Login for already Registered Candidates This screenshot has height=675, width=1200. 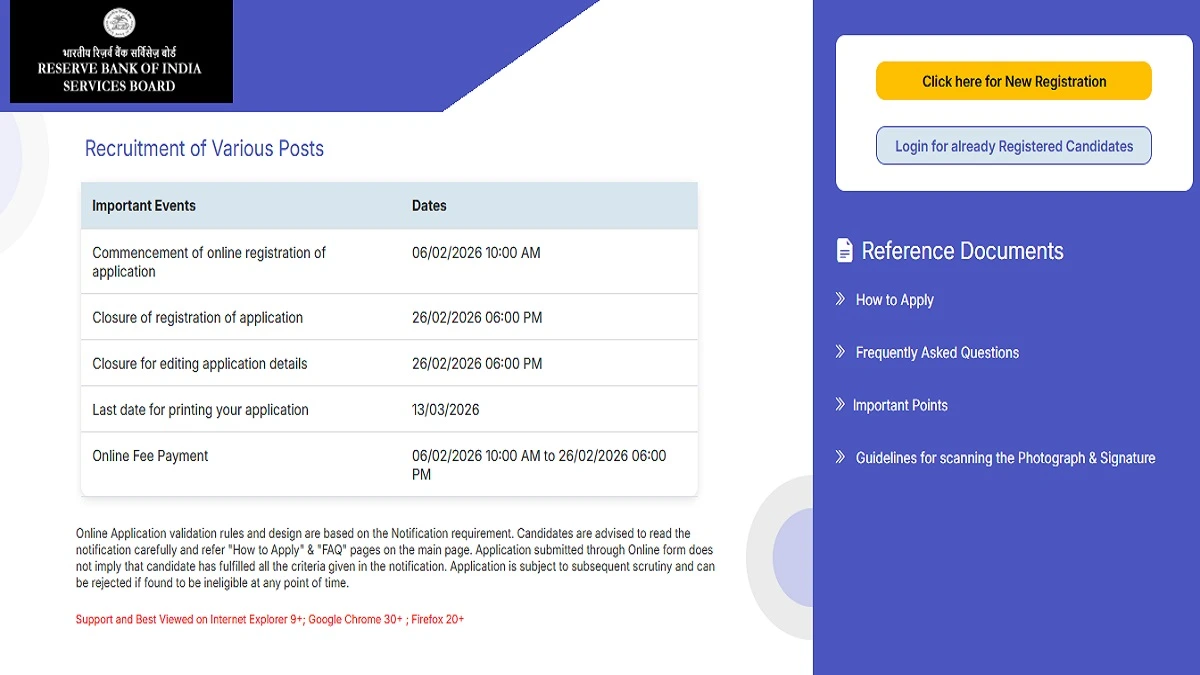[x=1013, y=145]
